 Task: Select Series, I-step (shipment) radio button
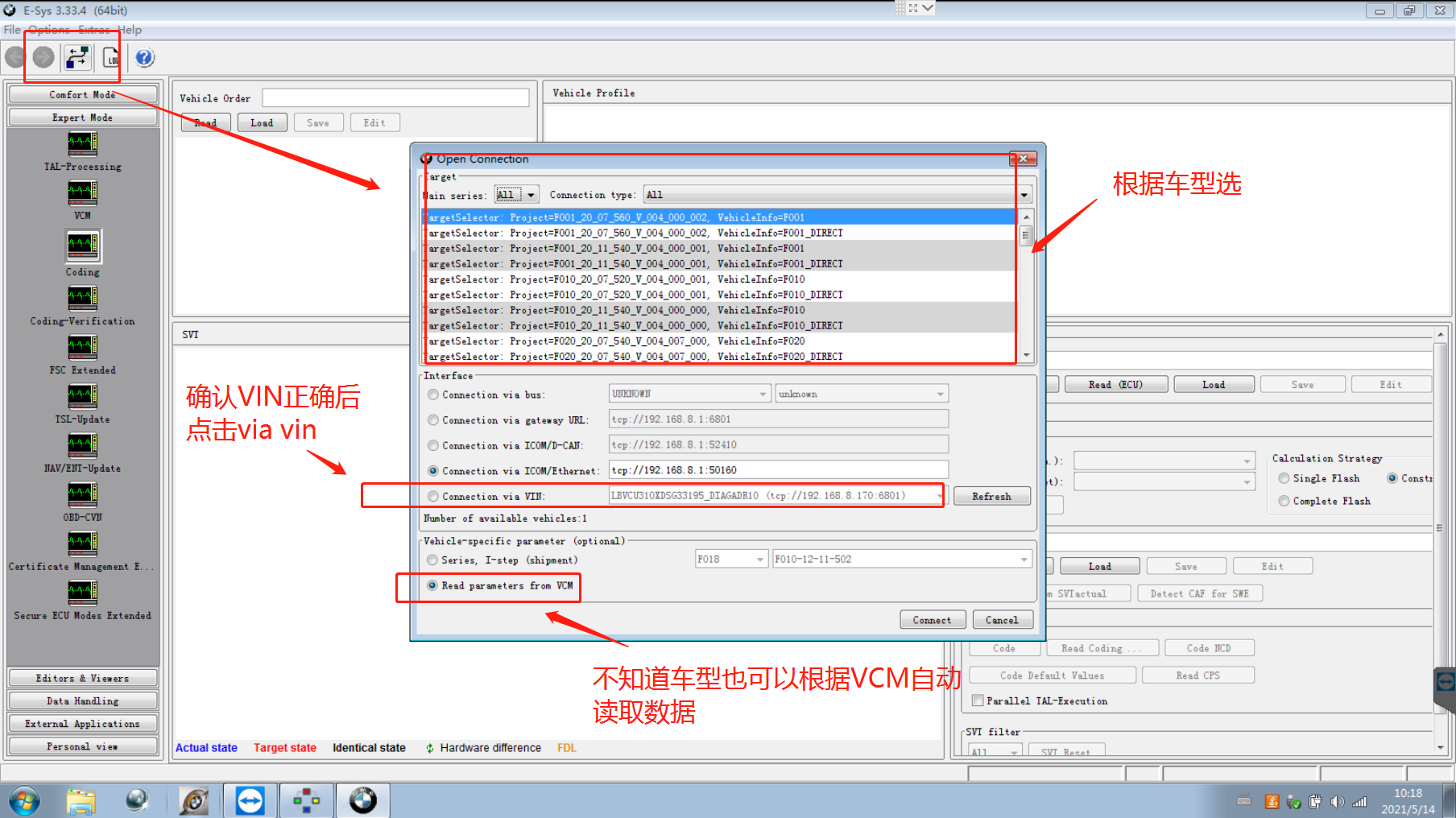[x=432, y=560]
